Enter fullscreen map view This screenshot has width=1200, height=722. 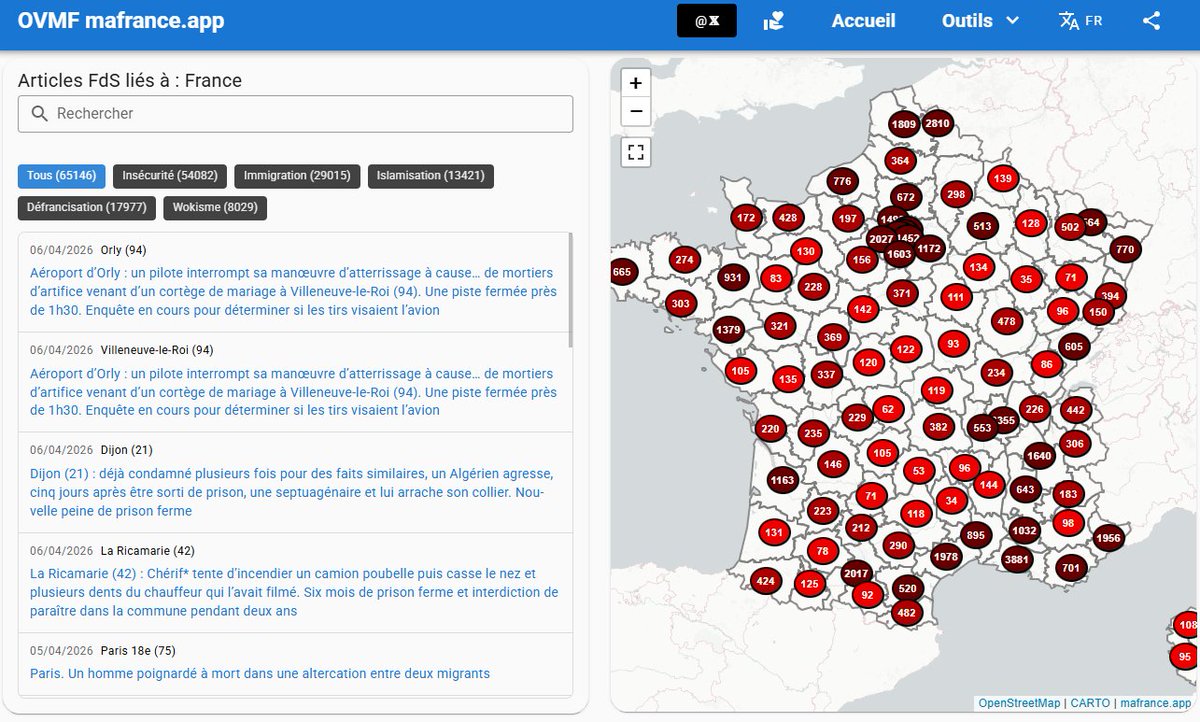(635, 152)
